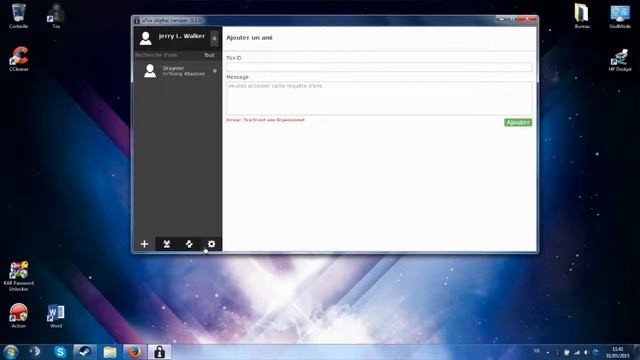Viewport: 640px width, 360px height.
Task: Click into the Message text area
Action: click(x=379, y=98)
